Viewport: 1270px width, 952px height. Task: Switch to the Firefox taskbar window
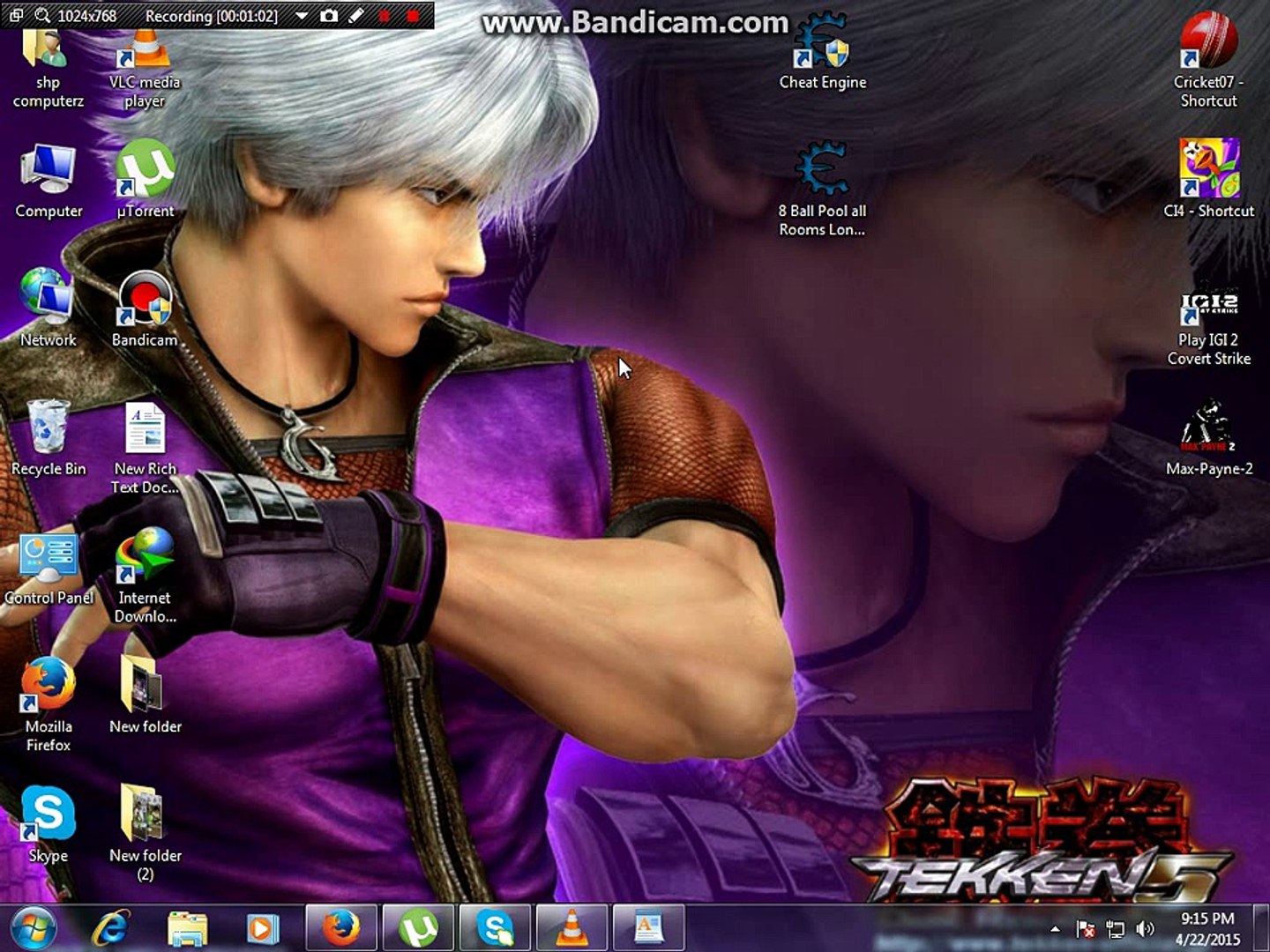(341, 928)
